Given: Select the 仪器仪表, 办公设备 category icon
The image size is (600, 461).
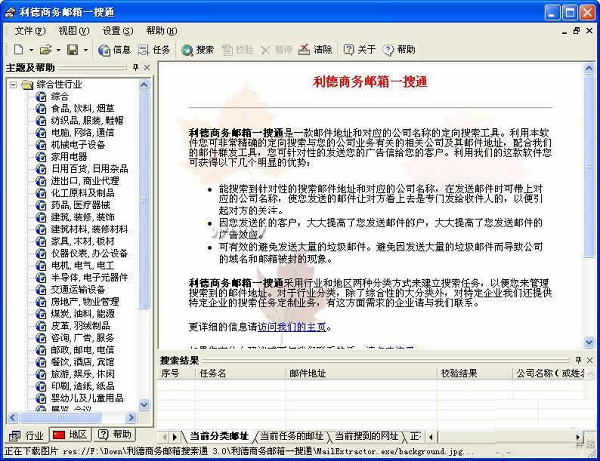Looking at the screenshot, I should point(41,253).
